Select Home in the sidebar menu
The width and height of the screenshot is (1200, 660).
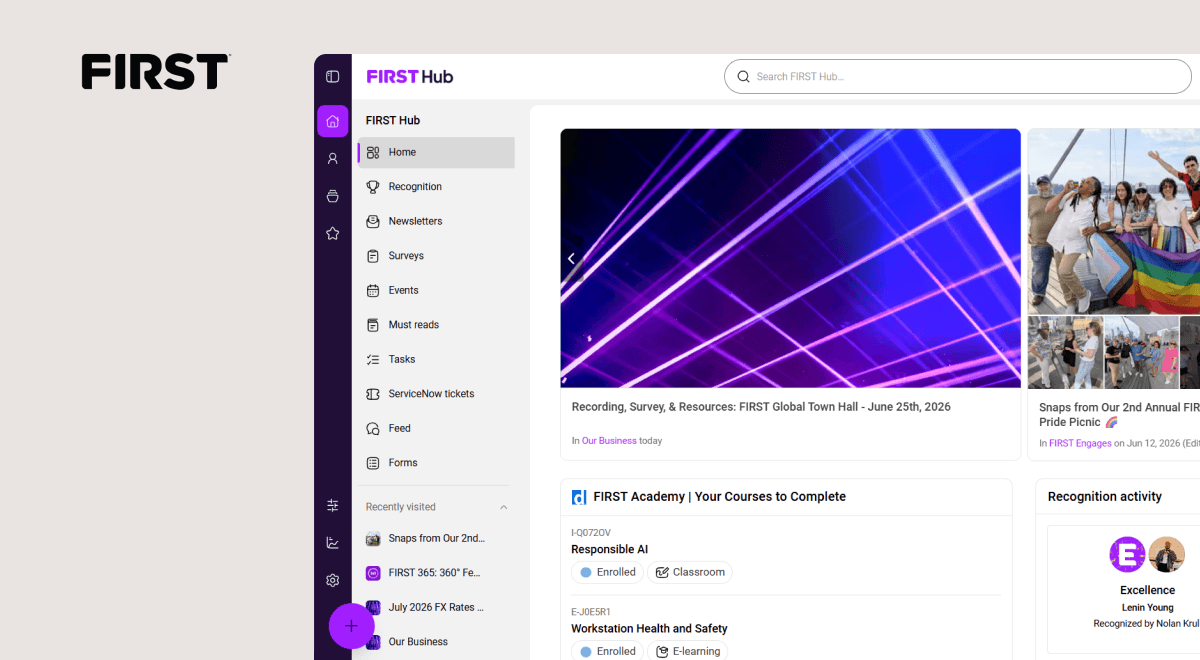click(436, 152)
